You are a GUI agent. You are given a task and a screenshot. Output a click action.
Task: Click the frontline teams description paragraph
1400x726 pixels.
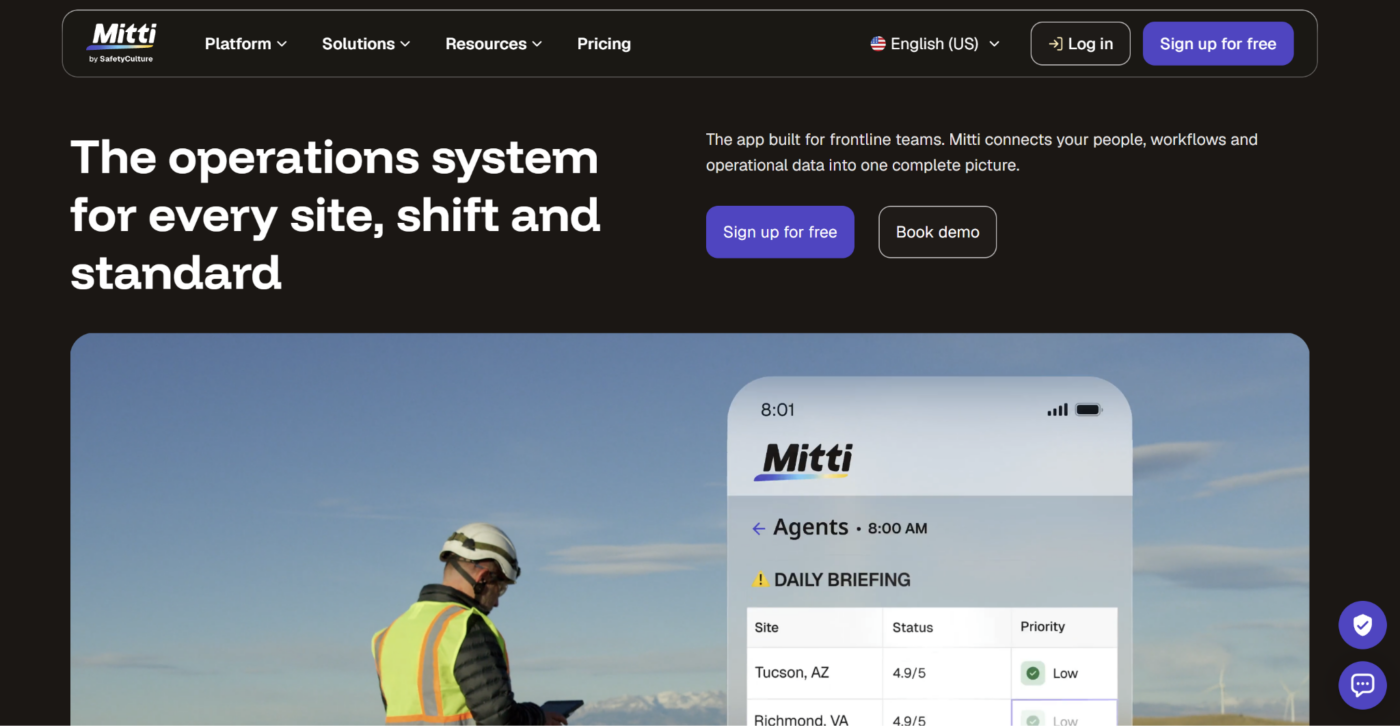[x=982, y=152]
